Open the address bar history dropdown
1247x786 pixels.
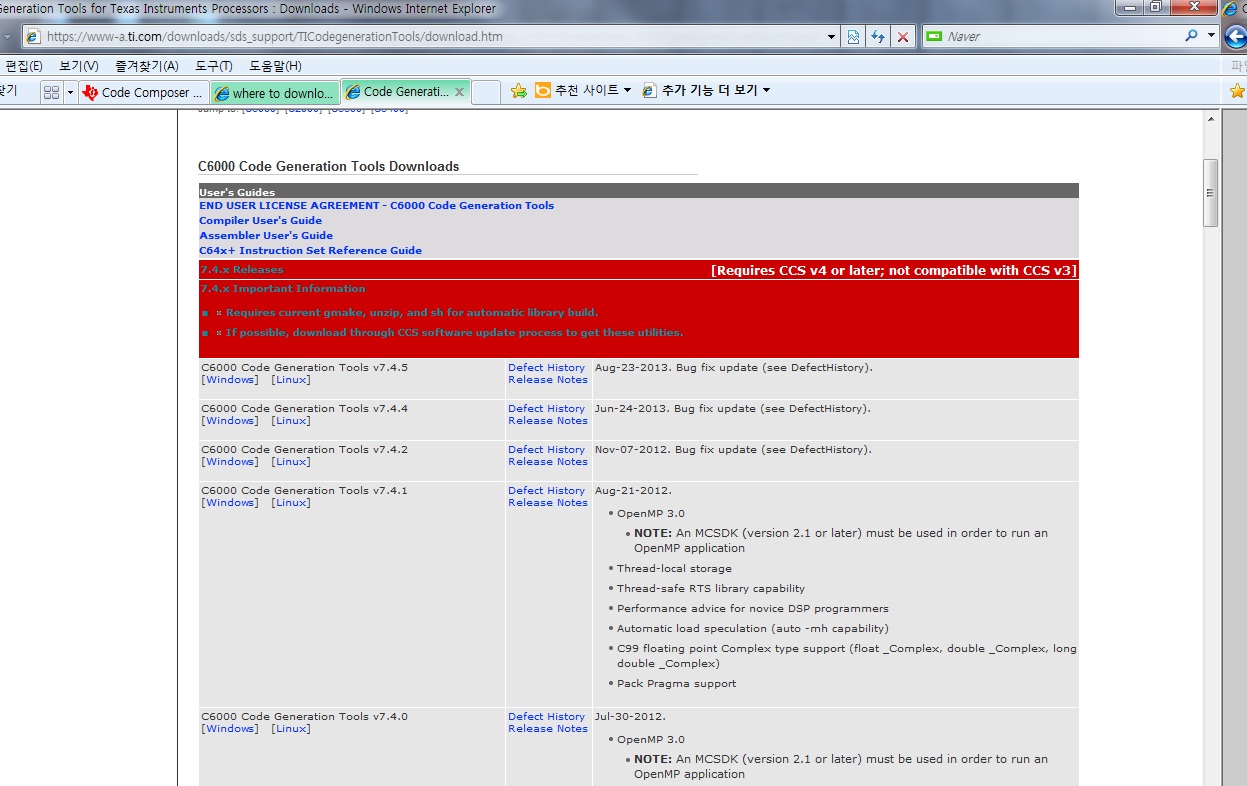point(830,36)
